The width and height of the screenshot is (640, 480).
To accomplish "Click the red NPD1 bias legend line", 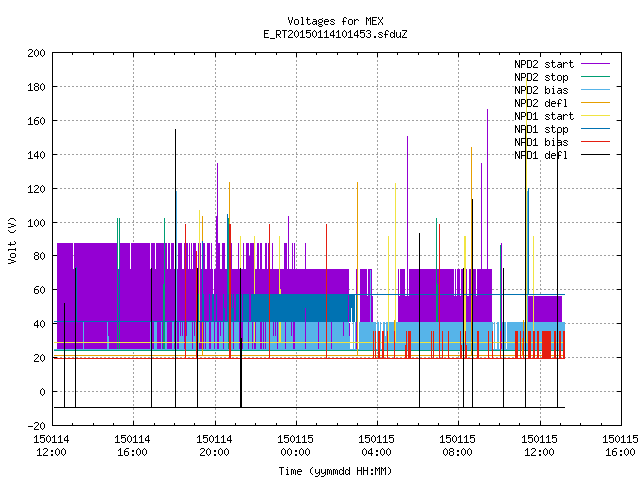I will (595, 142).
